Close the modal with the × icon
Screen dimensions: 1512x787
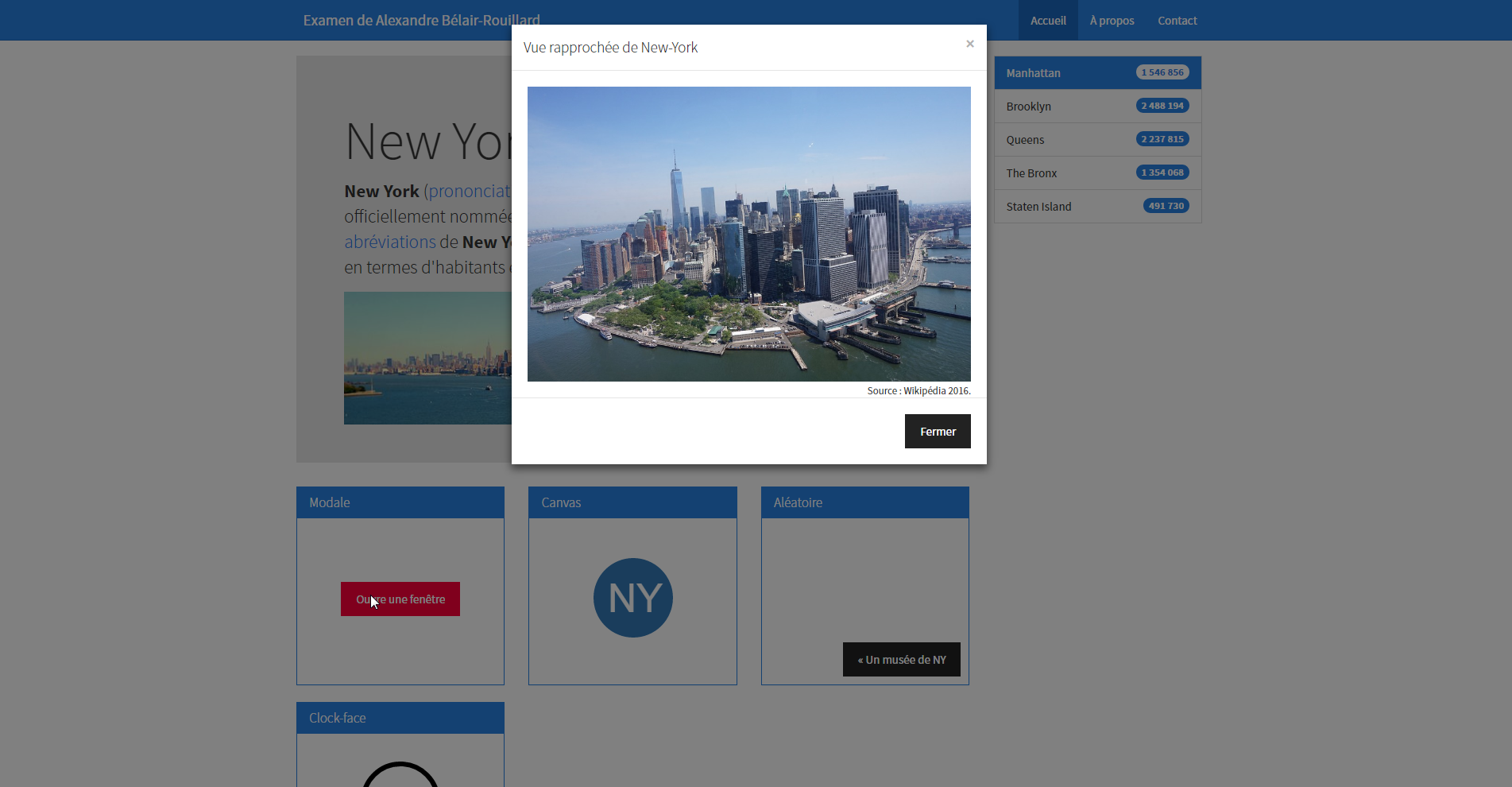969,44
